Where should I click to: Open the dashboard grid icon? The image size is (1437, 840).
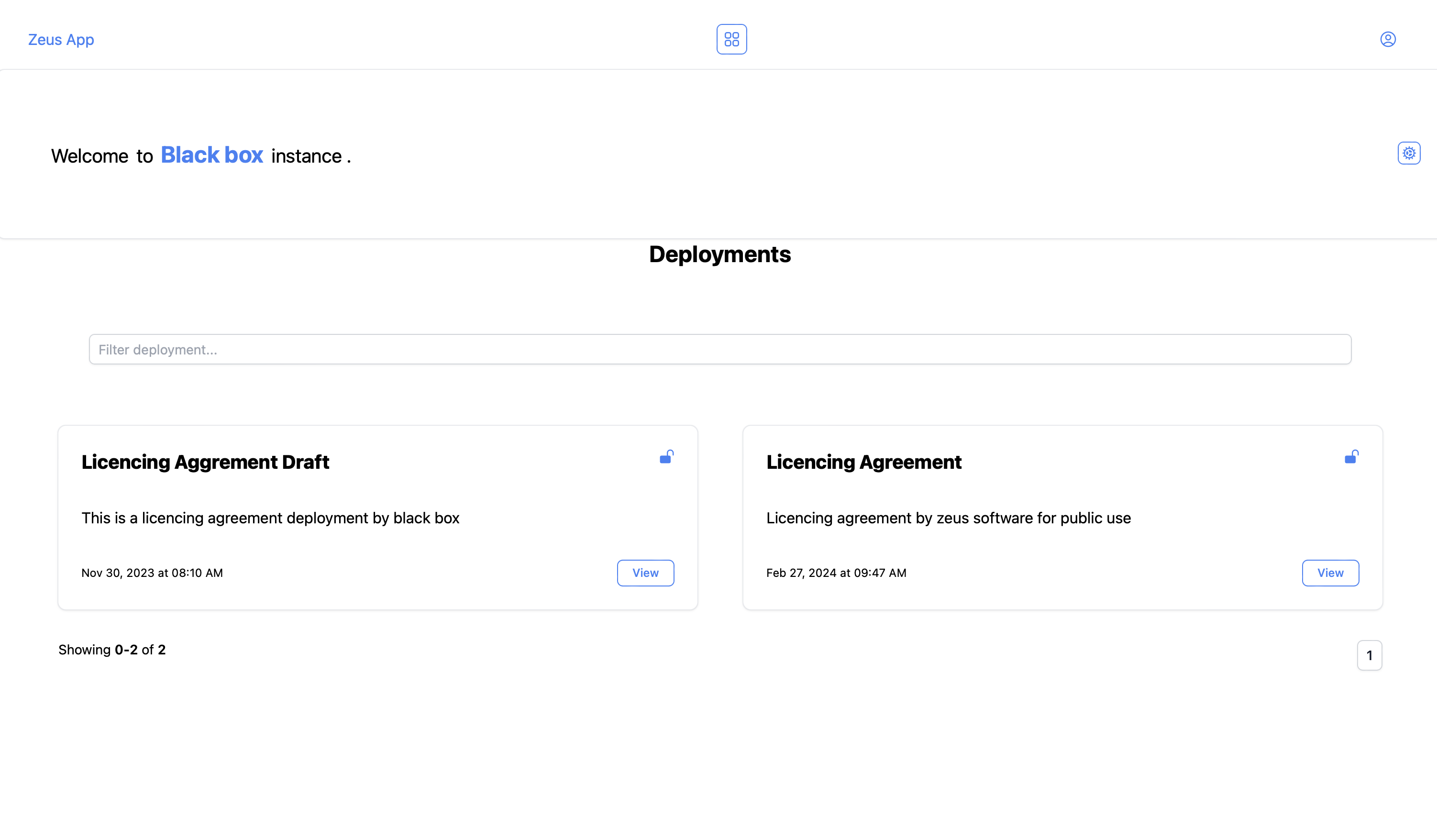(x=731, y=39)
